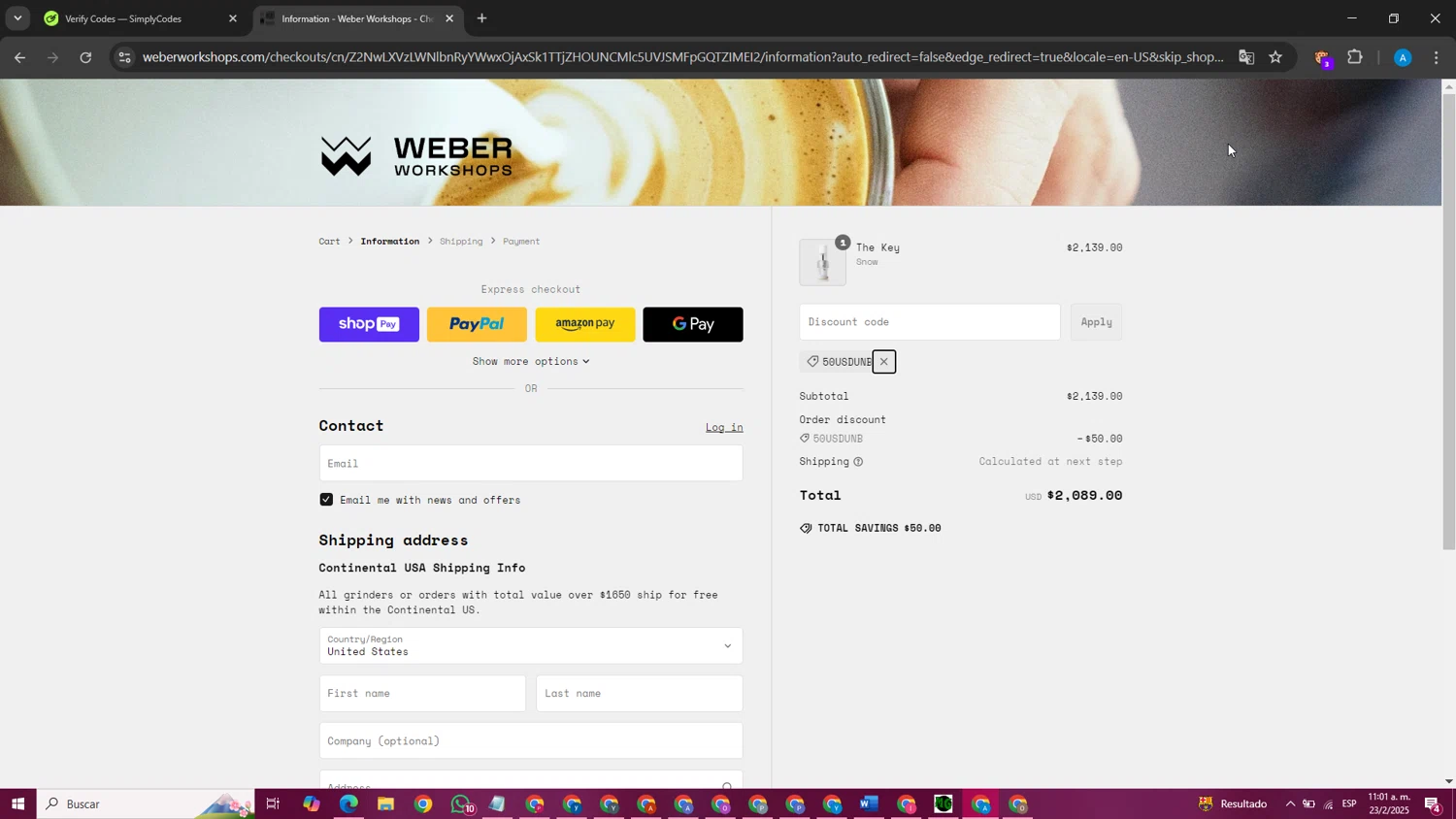This screenshot has height=819, width=1456.
Task: Click the Shipping info help icon
Action: point(858,462)
